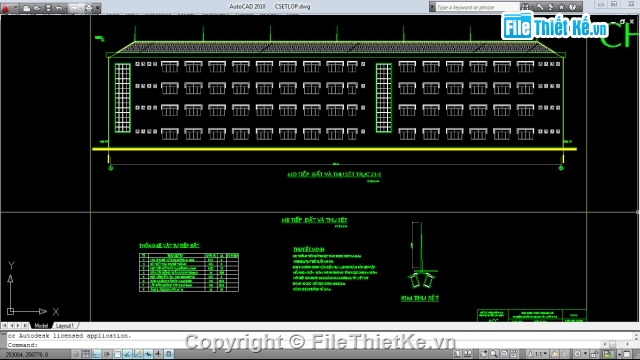Undo the last action using the toolbar
Screen dimensions: 640x360
59,8
